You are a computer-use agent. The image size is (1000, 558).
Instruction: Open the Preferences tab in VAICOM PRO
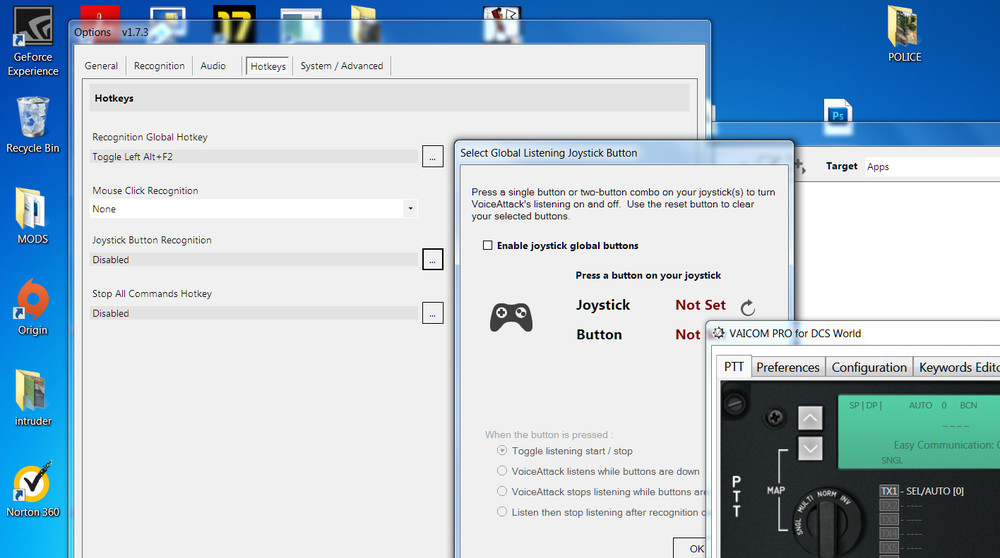point(788,367)
